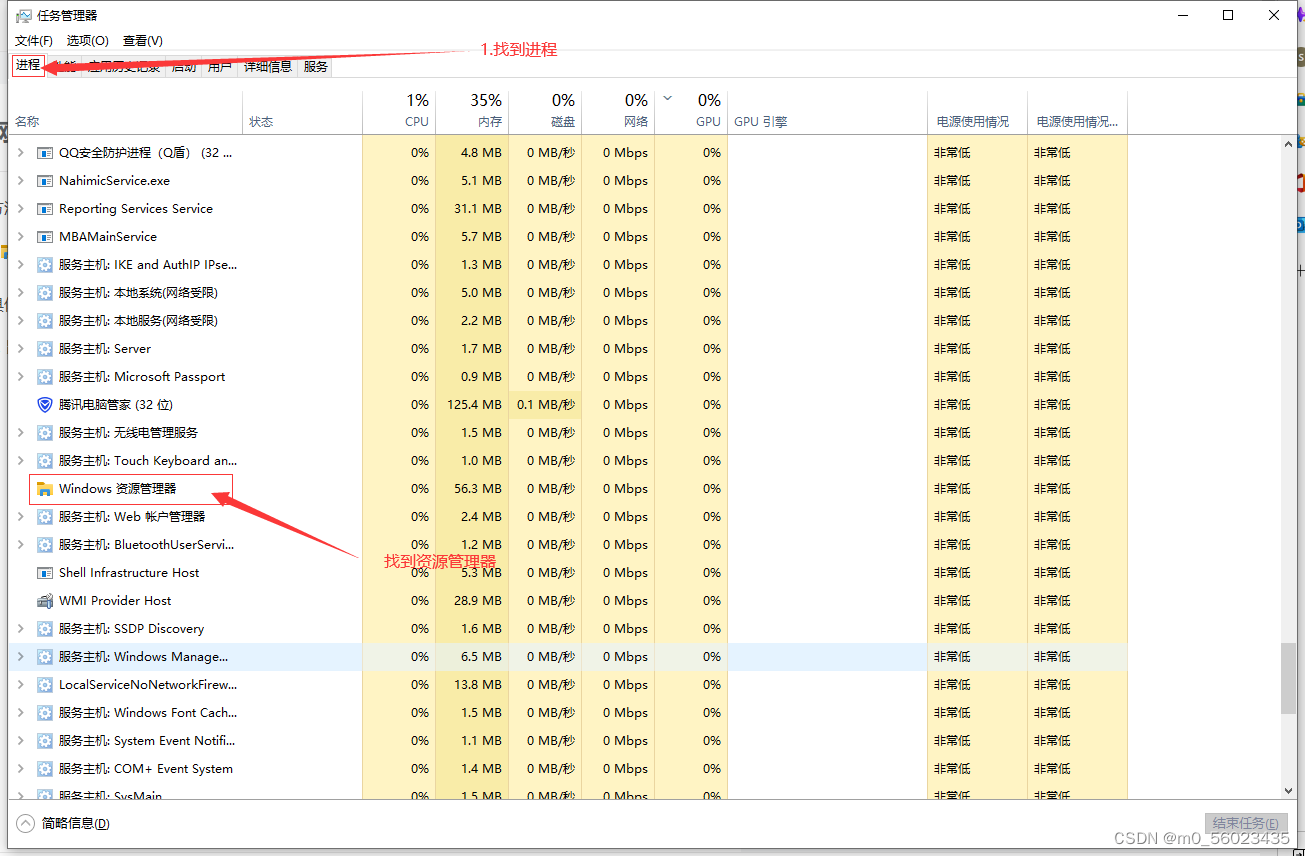The width and height of the screenshot is (1305, 856).
Task: Click gear icon of 服务主机: 无线电管理服务
Action: 44,433
